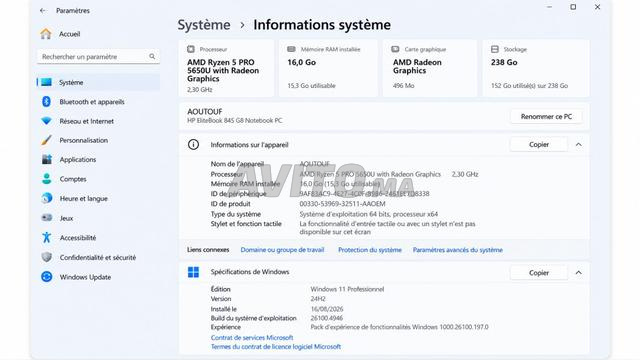Image resolution: width=640 pixels, height=360 pixels.
Task: Click the Windows 11 Professionnel edition value
Action: 347,289
